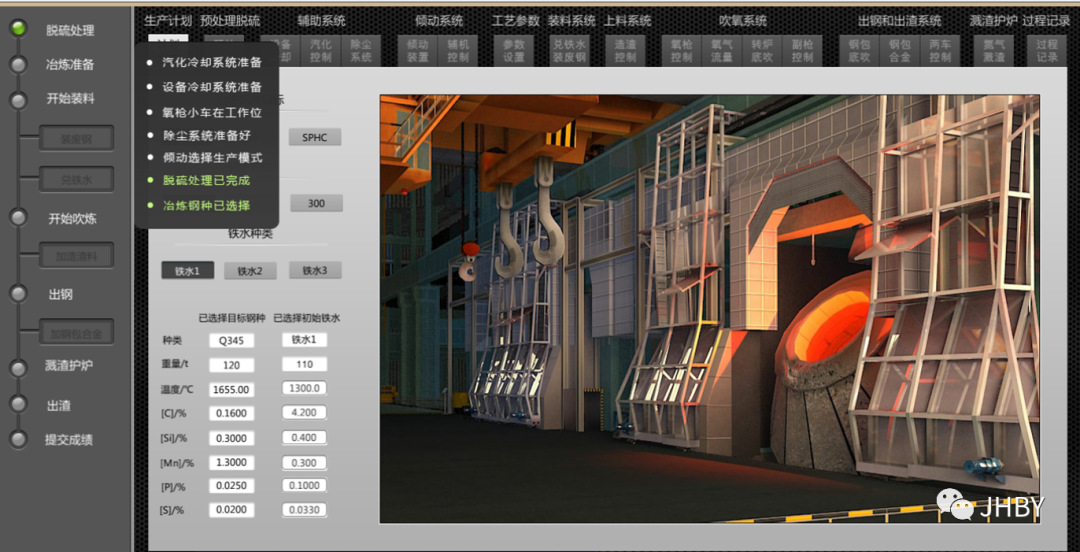1080x552 pixels.
Task: Click the target temperature field 1655.00
Action: pyautogui.click(x=231, y=389)
